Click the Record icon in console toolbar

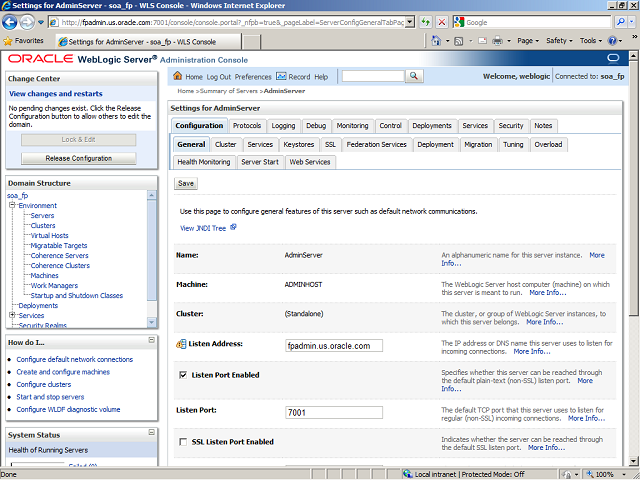tap(281, 76)
